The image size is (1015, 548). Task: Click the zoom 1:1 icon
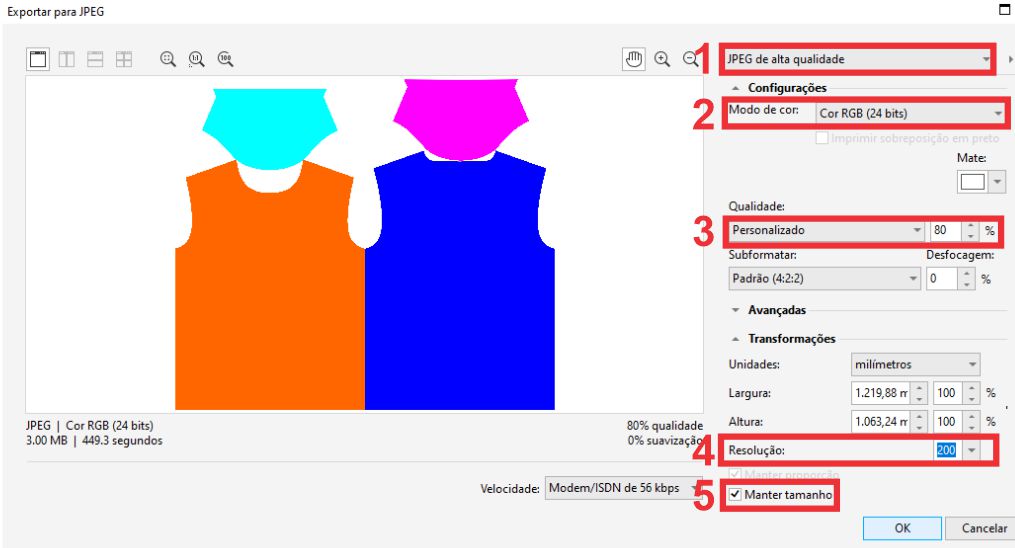coord(197,60)
